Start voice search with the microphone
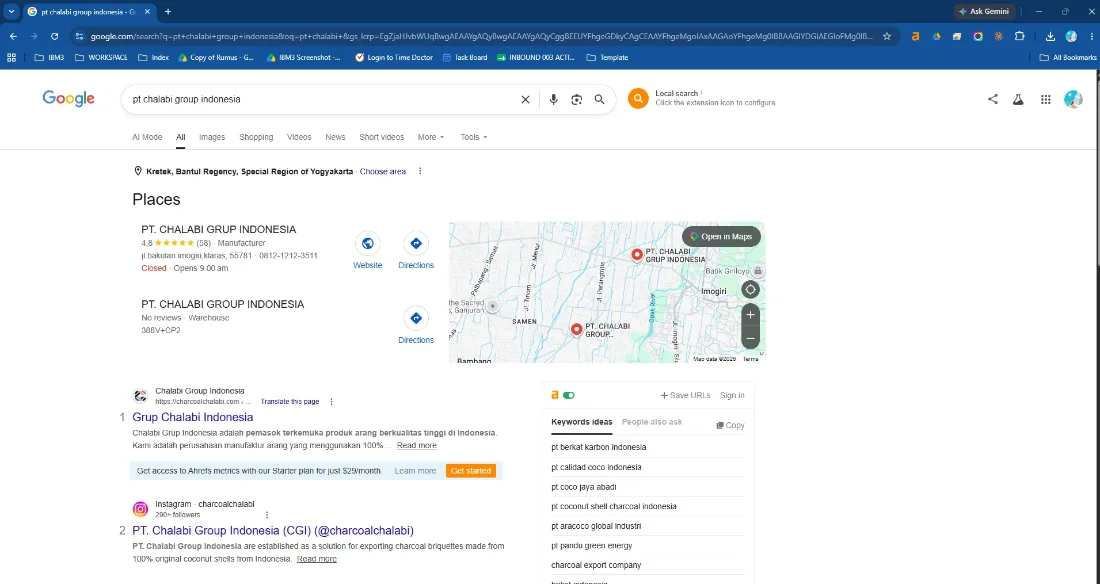 (x=554, y=100)
